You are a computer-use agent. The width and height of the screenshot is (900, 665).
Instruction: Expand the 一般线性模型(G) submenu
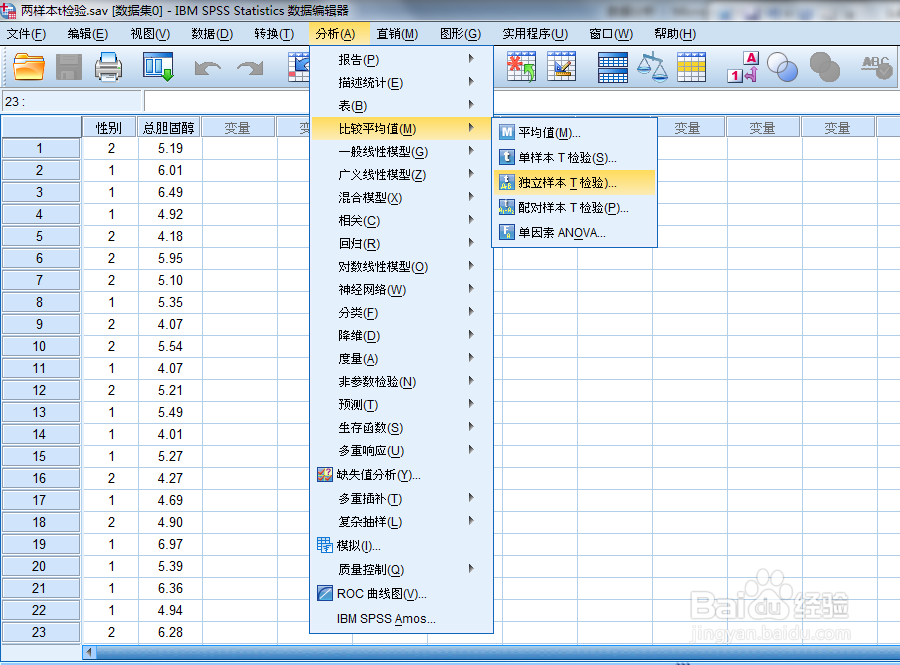pyautogui.click(x=402, y=151)
